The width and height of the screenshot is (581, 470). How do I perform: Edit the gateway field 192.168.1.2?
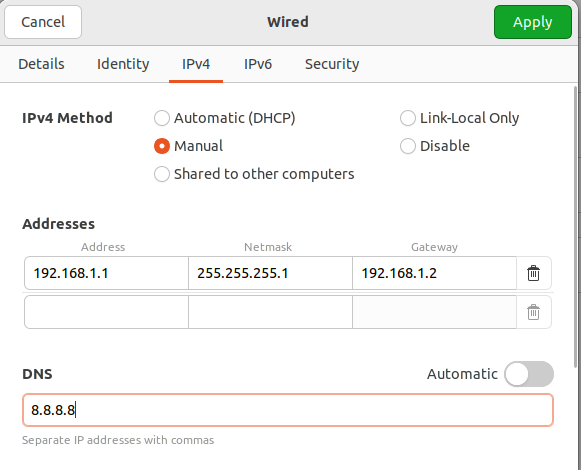tap(434, 273)
